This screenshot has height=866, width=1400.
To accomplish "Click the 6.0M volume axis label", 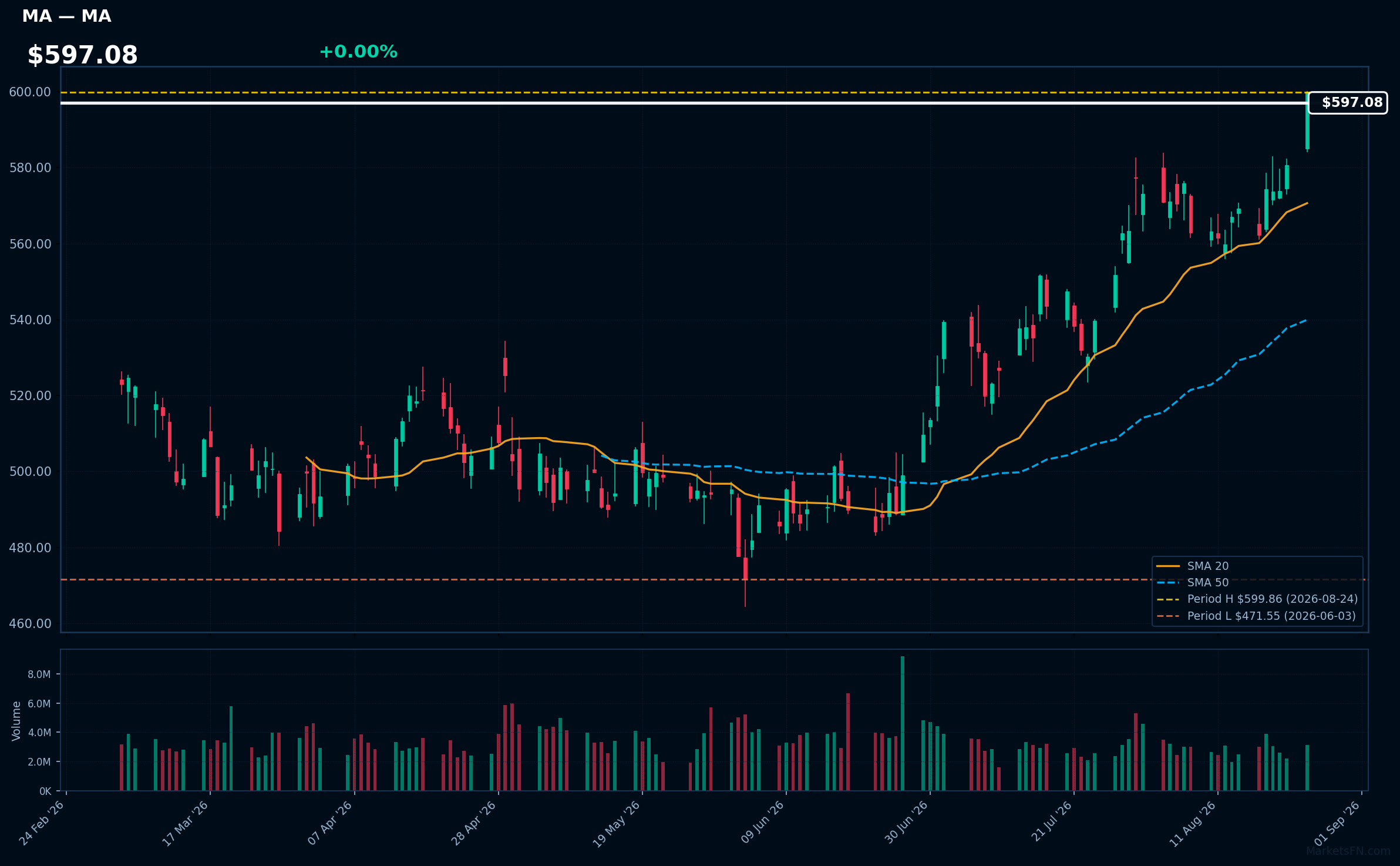I will pyautogui.click(x=39, y=703).
